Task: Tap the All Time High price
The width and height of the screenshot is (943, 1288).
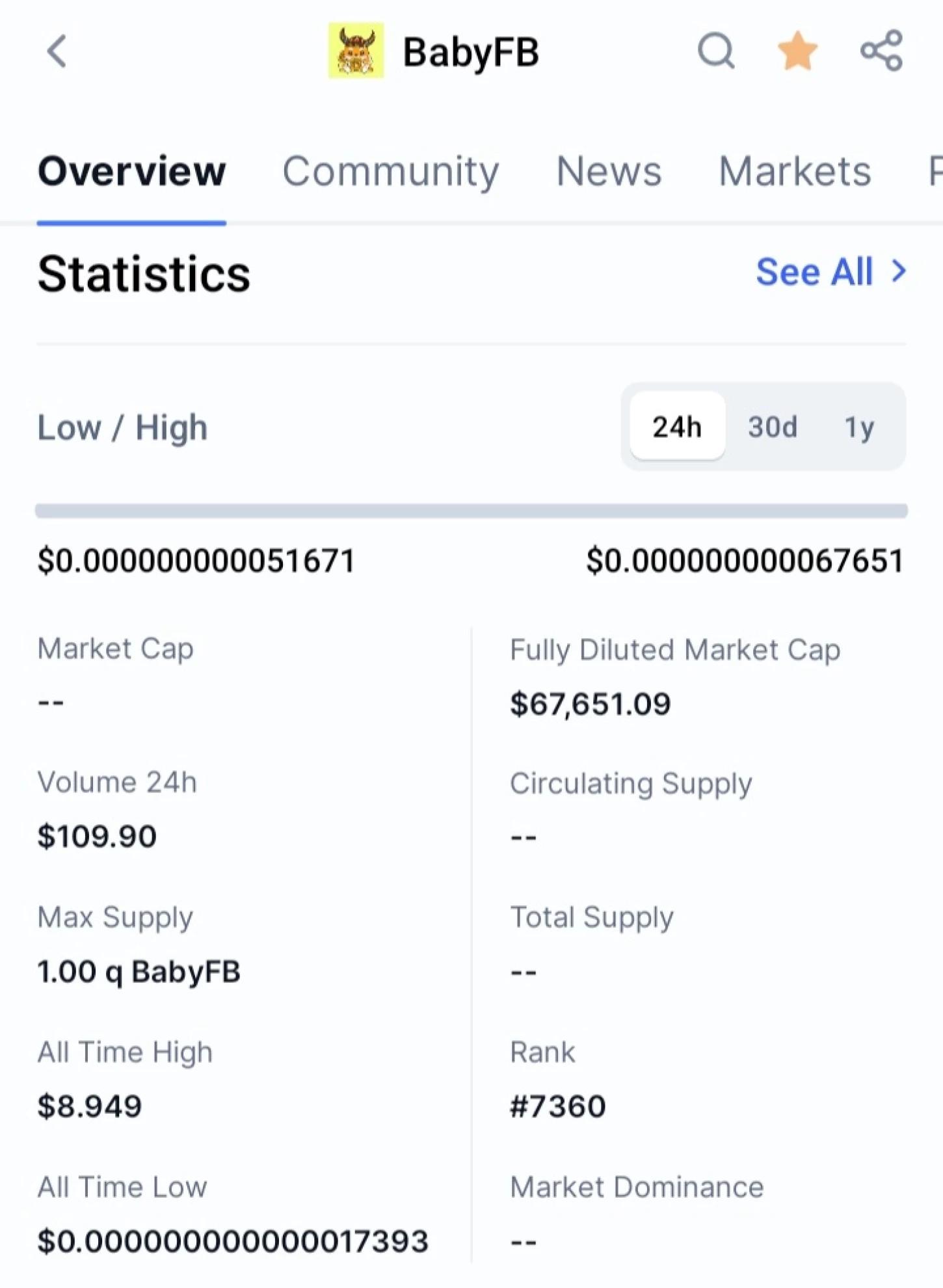Action: tap(89, 1106)
